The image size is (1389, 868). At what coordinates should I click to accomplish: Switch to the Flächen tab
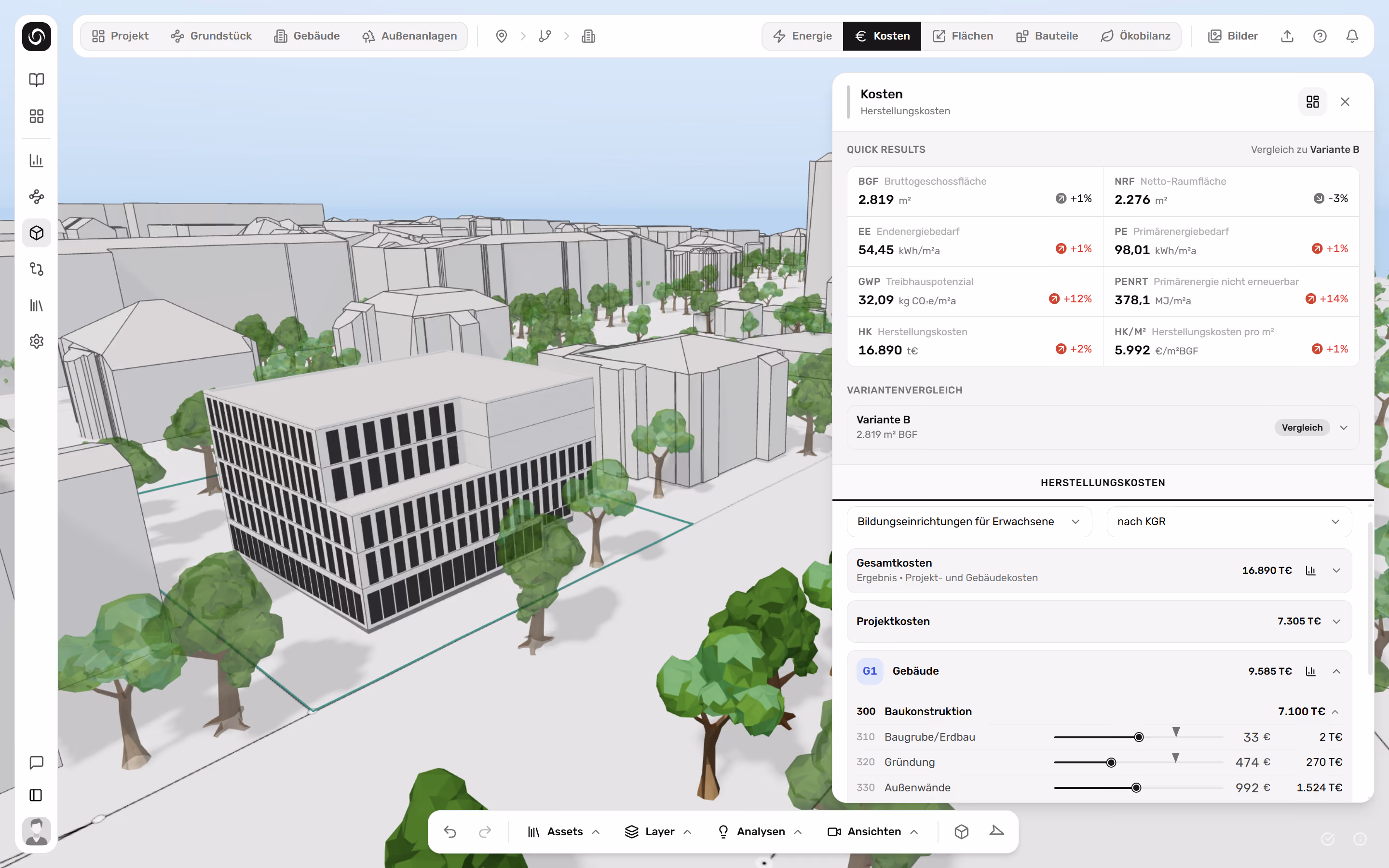pos(963,36)
